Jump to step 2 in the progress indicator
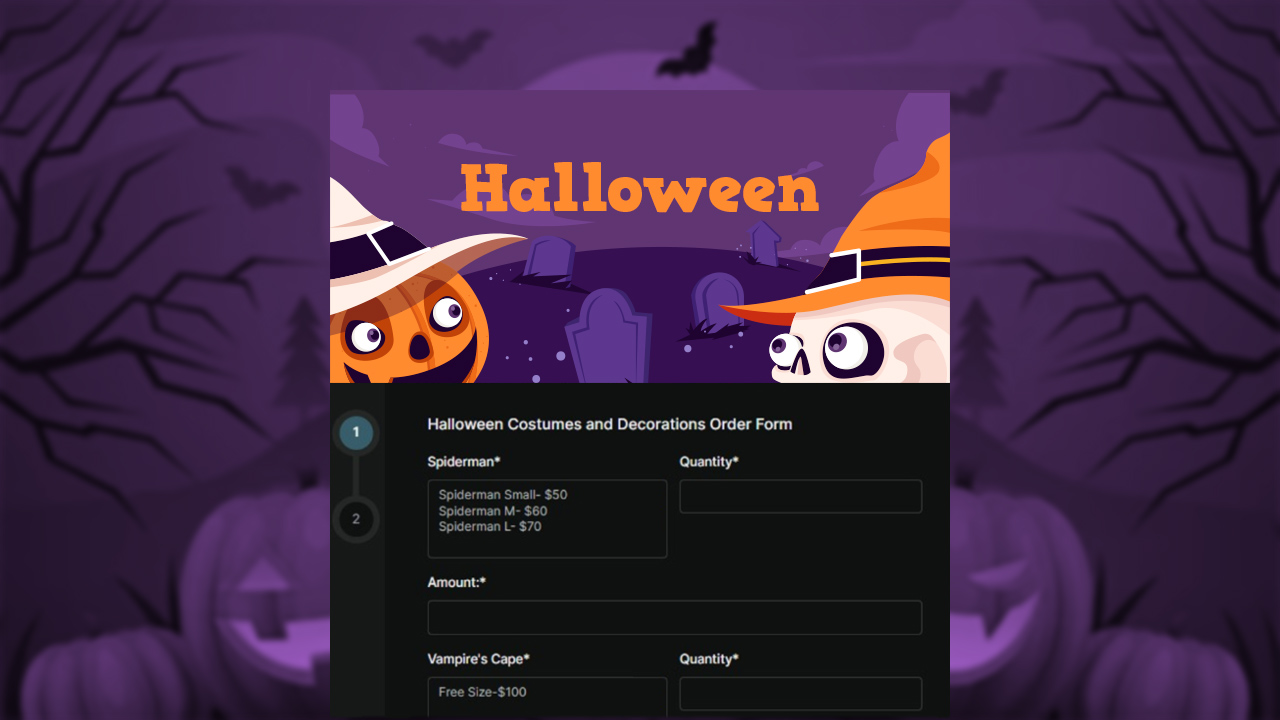 (x=356, y=519)
